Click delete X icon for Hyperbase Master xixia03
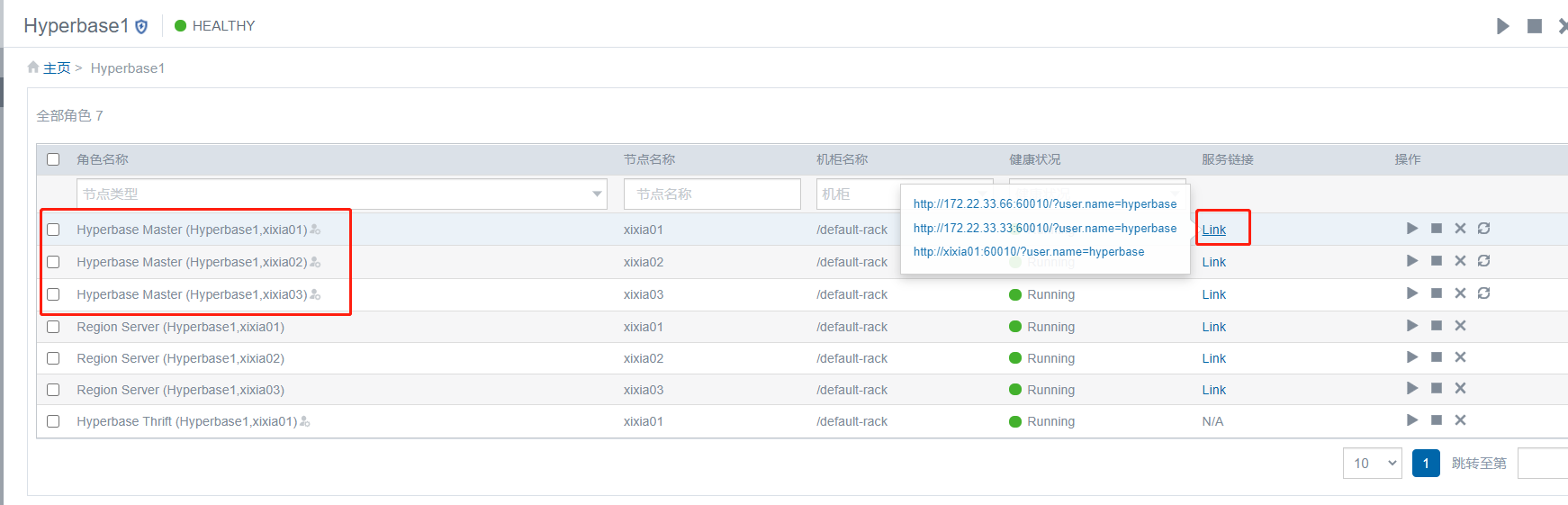The width and height of the screenshot is (1568, 505). coord(1460,293)
